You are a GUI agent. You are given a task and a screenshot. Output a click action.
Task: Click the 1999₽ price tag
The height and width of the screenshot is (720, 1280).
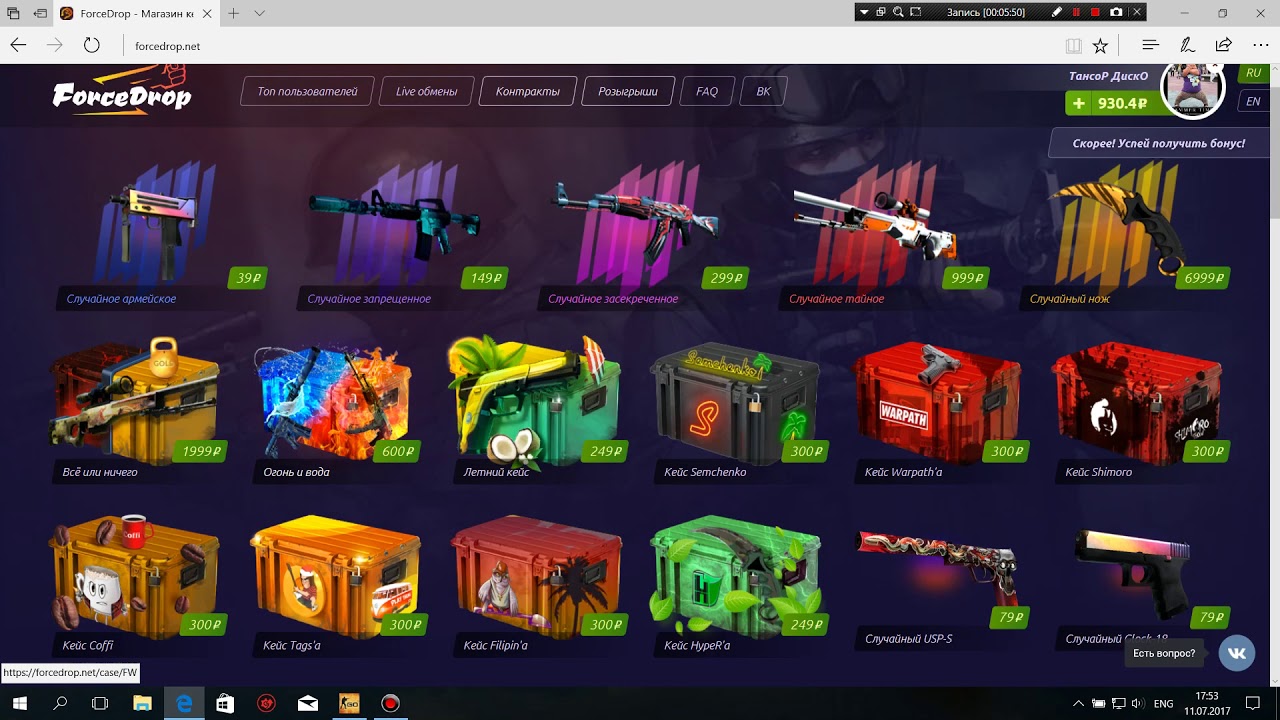[201, 451]
